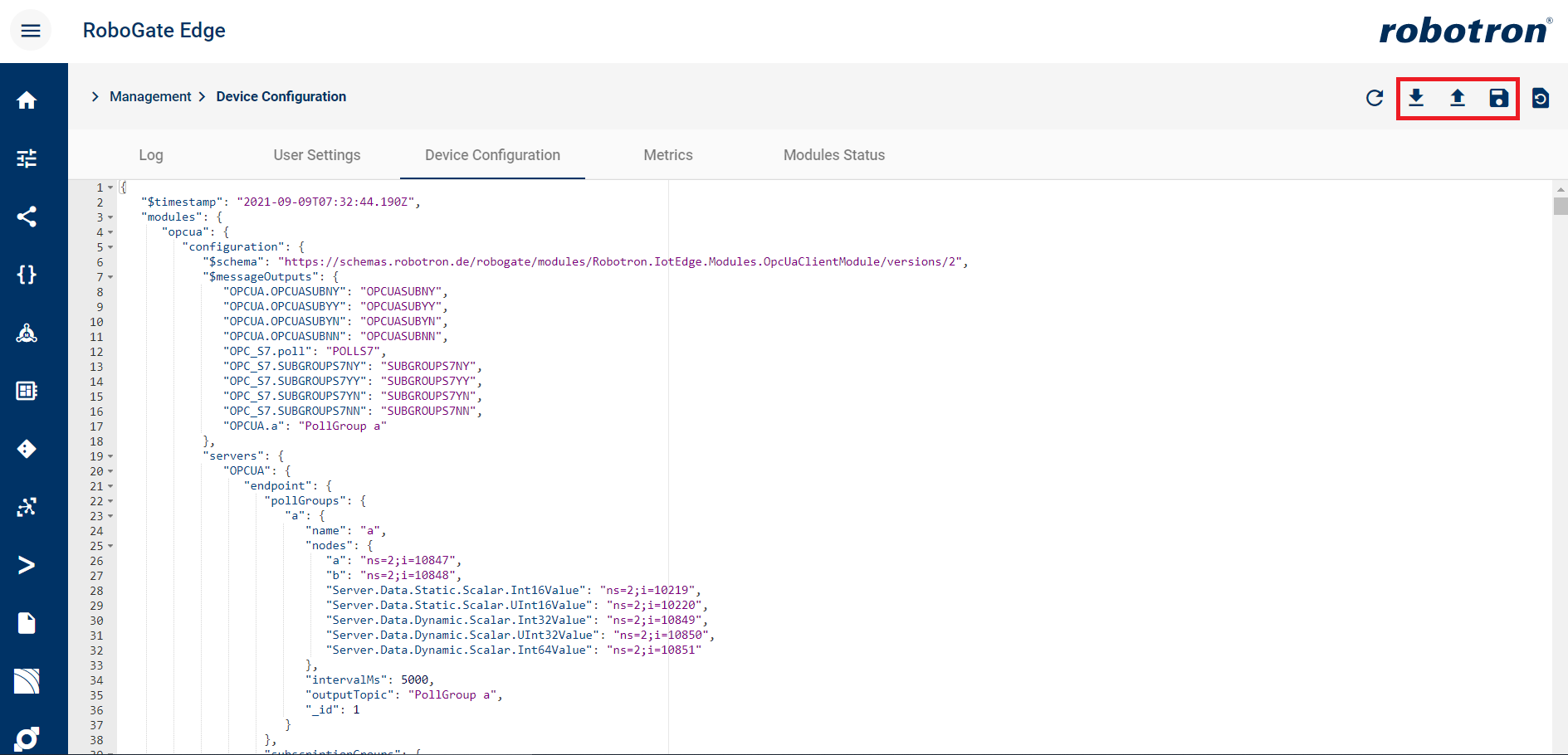This screenshot has height=755, width=1568.
Task: Click the robotron logo
Action: pos(1465,31)
